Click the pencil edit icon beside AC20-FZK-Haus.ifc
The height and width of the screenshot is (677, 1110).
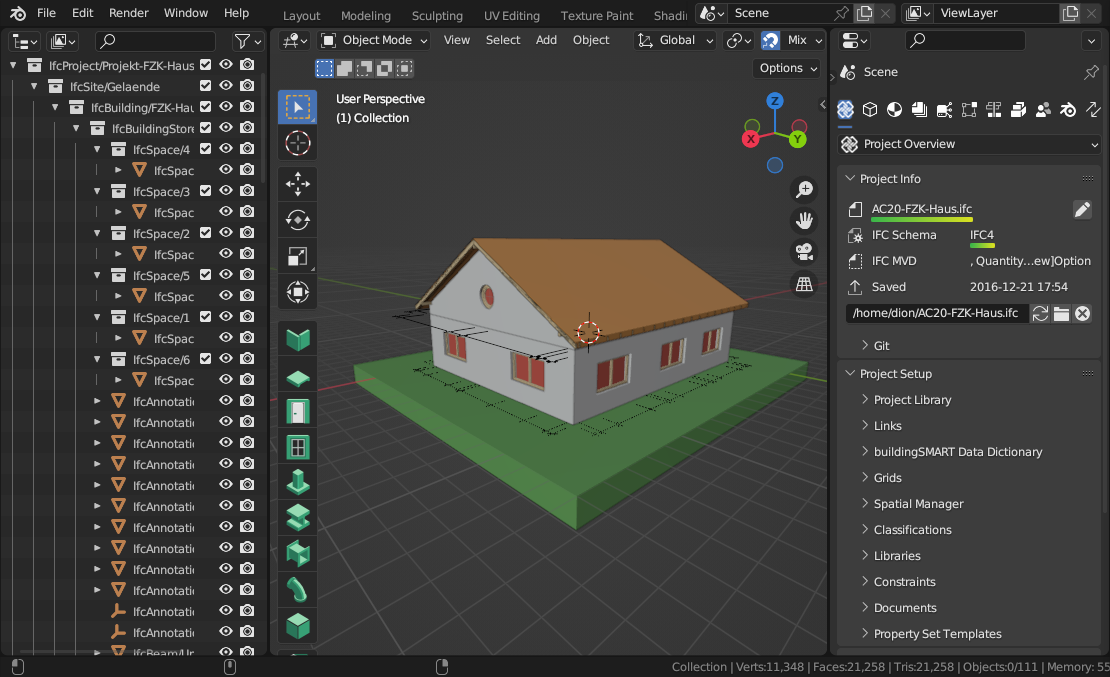(1082, 209)
